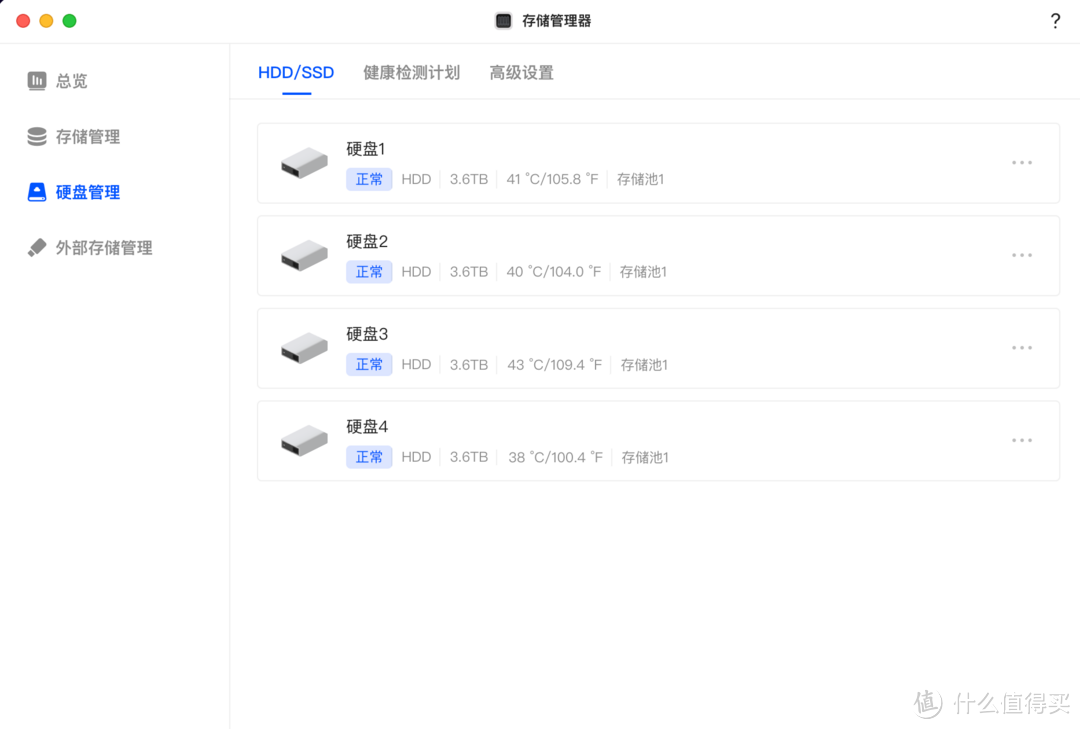The width and height of the screenshot is (1080, 729).
Task: Open the 健康检测计划 tab
Action: pos(411,72)
